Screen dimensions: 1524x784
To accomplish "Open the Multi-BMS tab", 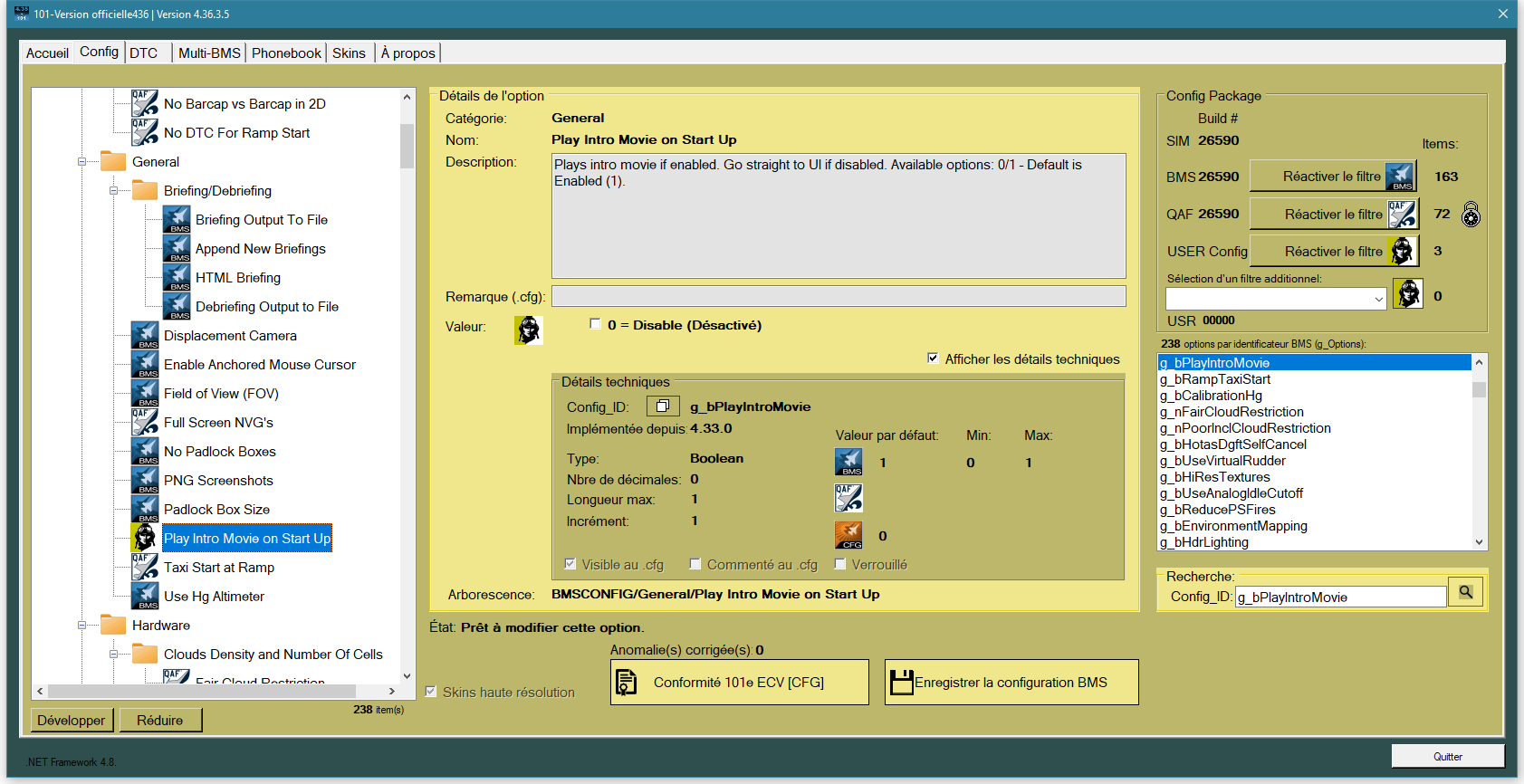I will click(x=209, y=53).
